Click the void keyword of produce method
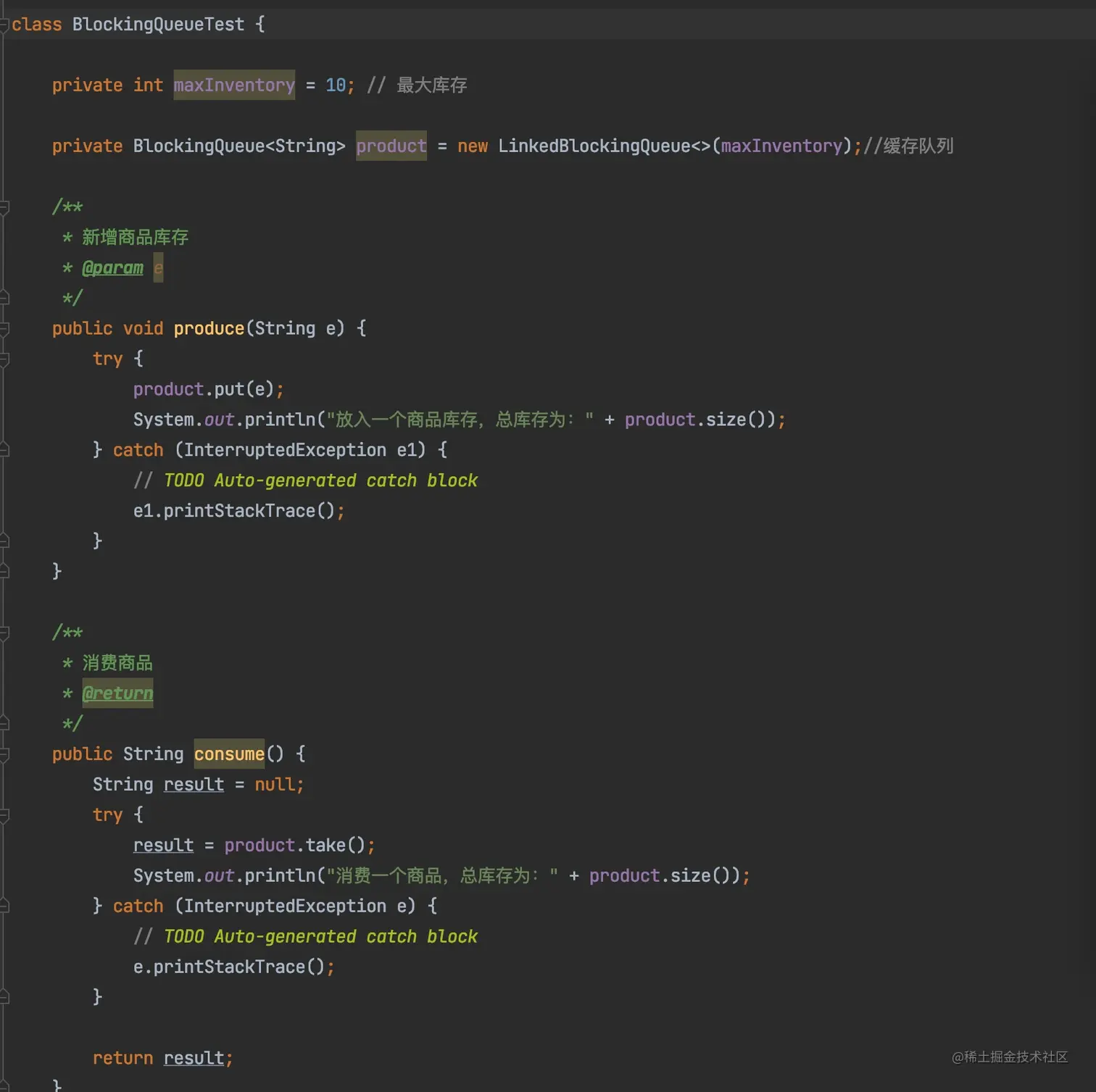This screenshot has height=1092, width=1096. (143, 329)
